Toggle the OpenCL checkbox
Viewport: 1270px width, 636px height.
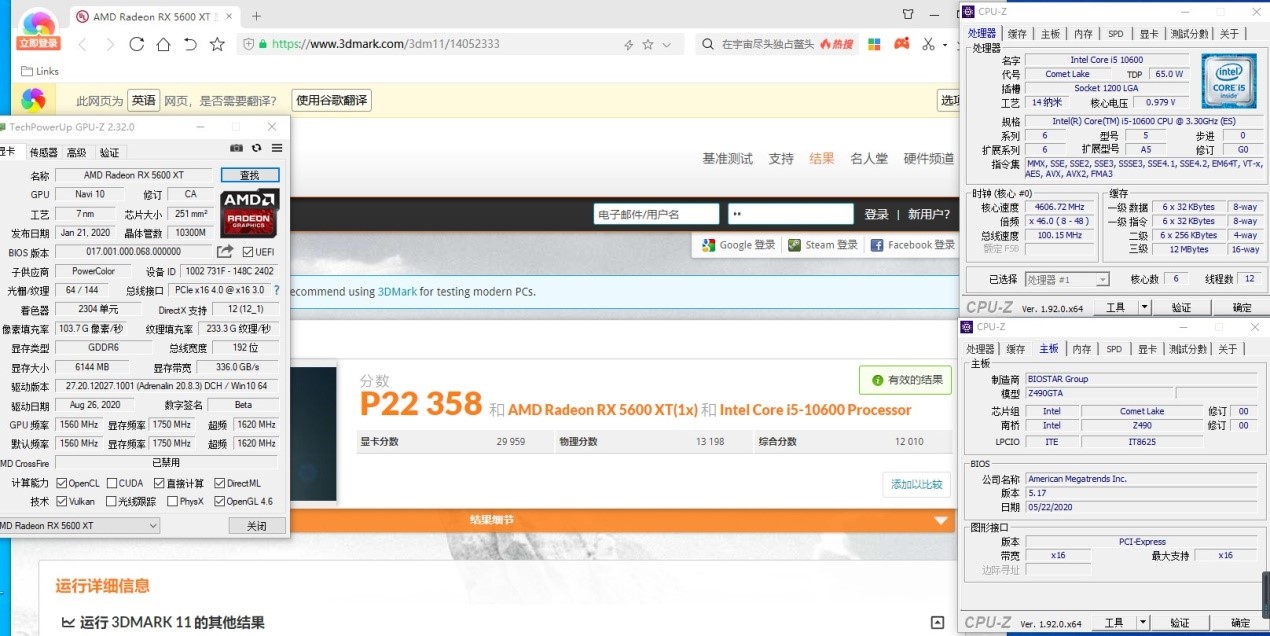point(61,483)
